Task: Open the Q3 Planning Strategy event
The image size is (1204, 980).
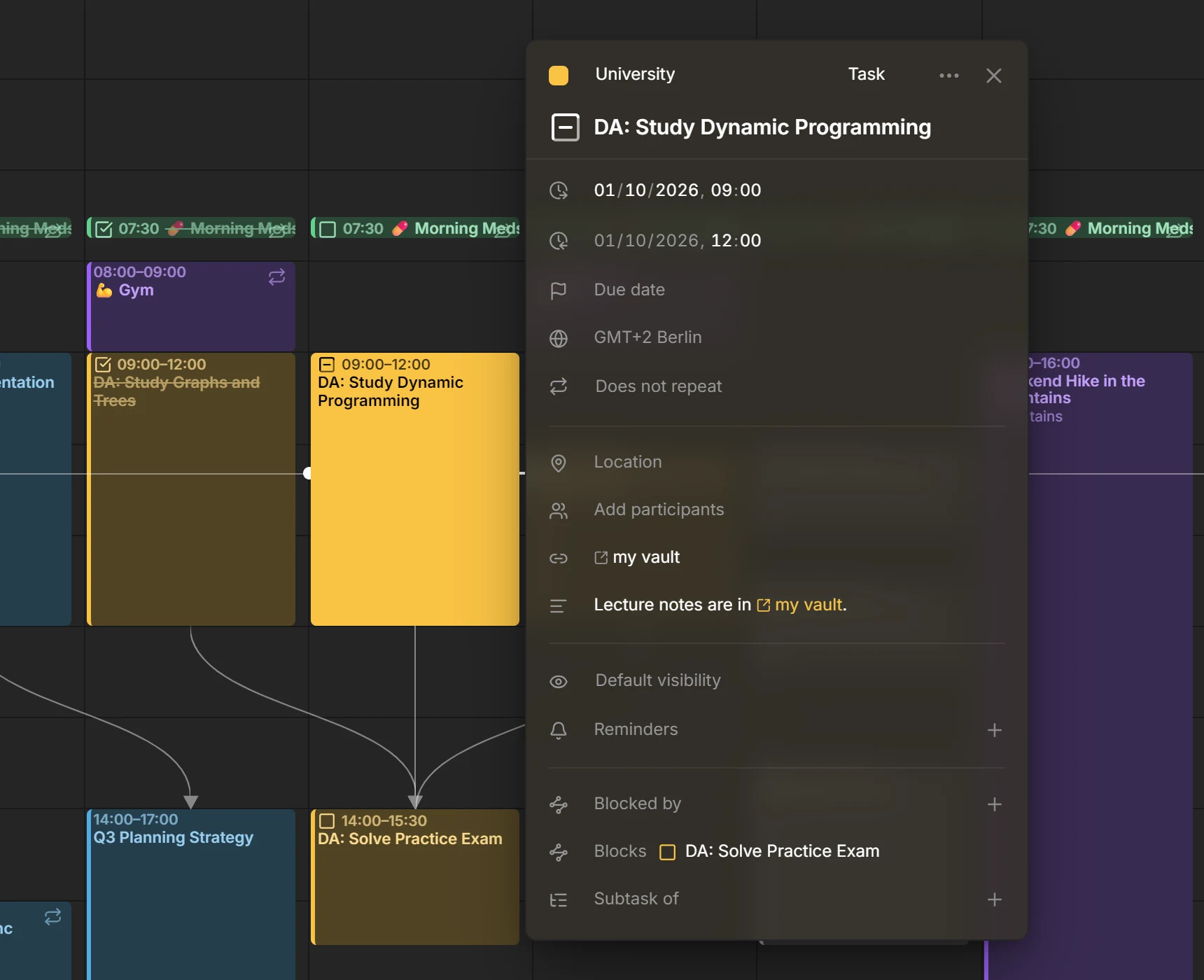Action: click(x=191, y=895)
